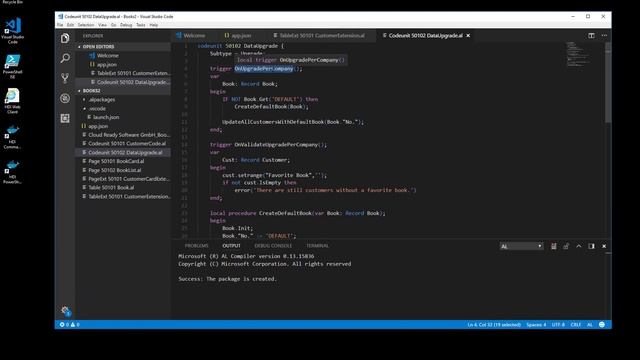
Task: Open Visual Studio Code desktop shortcut
Action: point(13,31)
